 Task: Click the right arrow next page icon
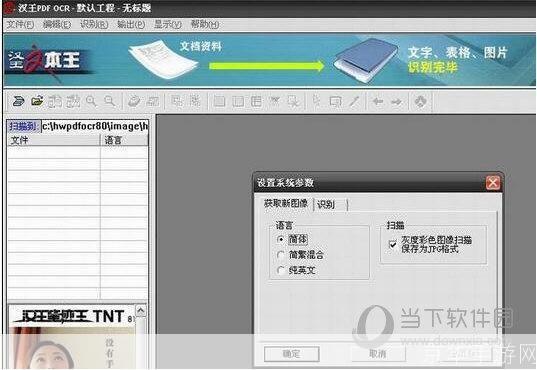[x=397, y=101]
